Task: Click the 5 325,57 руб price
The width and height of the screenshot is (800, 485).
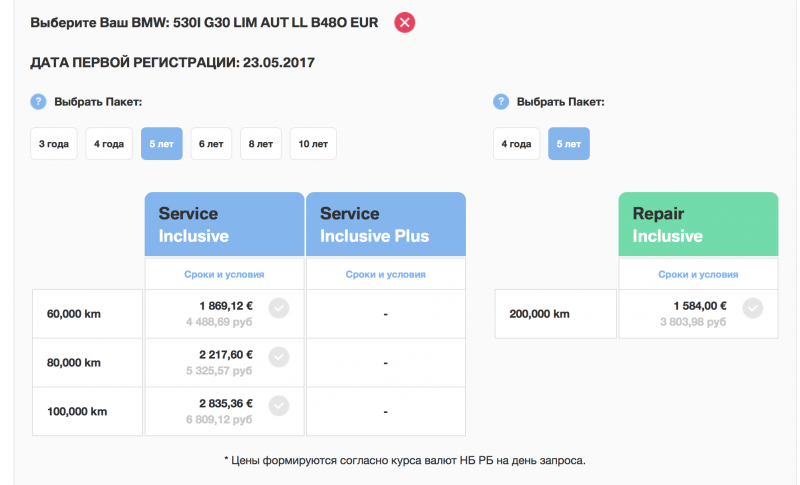Action: [x=219, y=371]
